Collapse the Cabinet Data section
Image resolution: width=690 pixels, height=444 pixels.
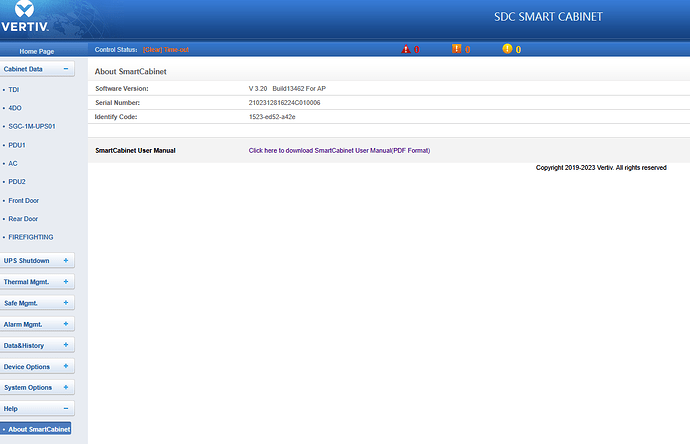click(66, 69)
